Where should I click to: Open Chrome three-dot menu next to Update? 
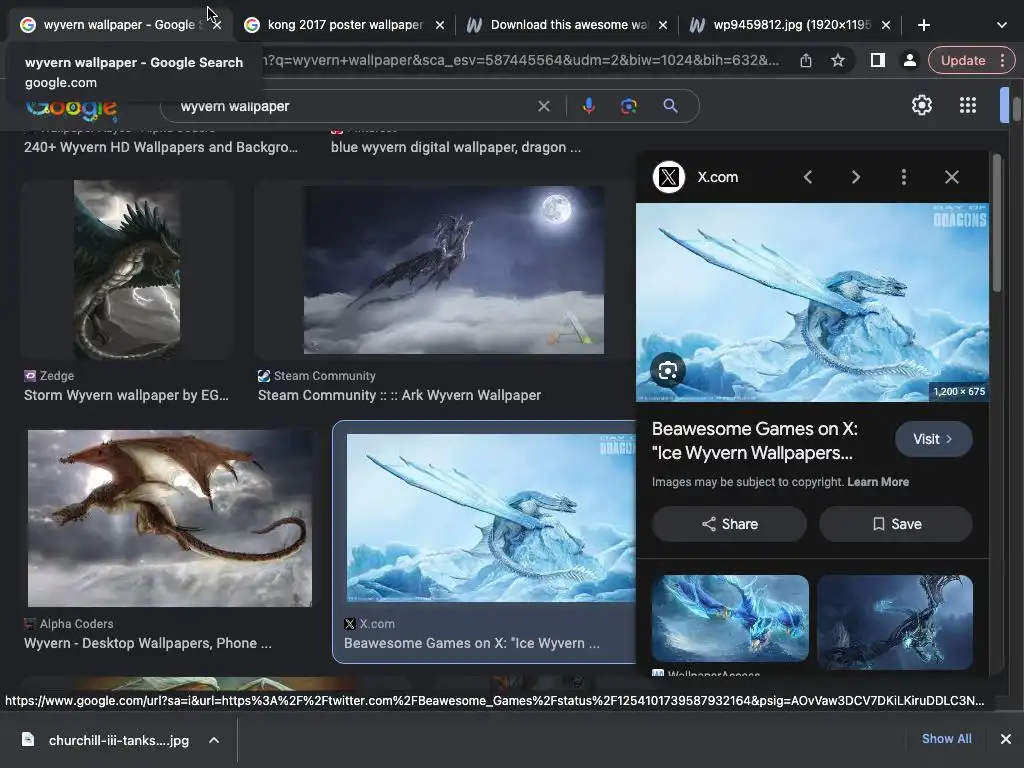click(1002, 60)
